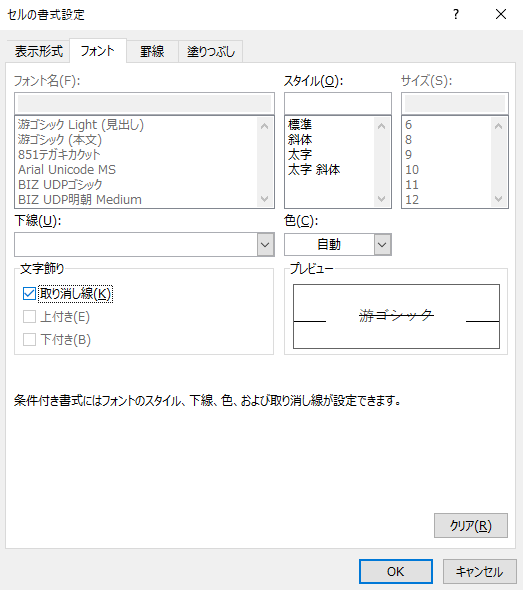
Task: Toggle the 取り消し線 checkbox
Action: 29,293
